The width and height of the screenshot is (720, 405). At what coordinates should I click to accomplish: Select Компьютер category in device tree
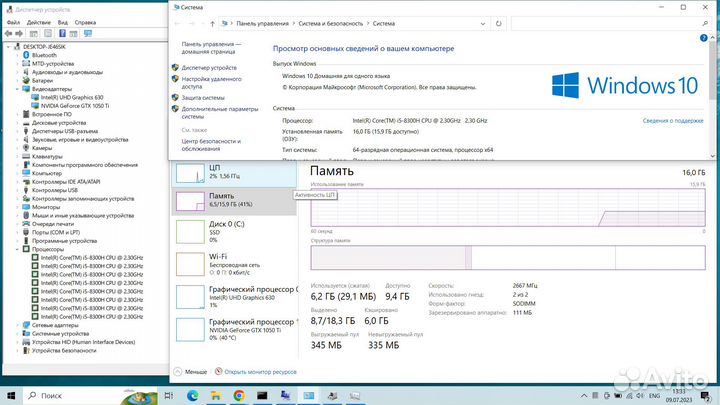coord(47,173)
